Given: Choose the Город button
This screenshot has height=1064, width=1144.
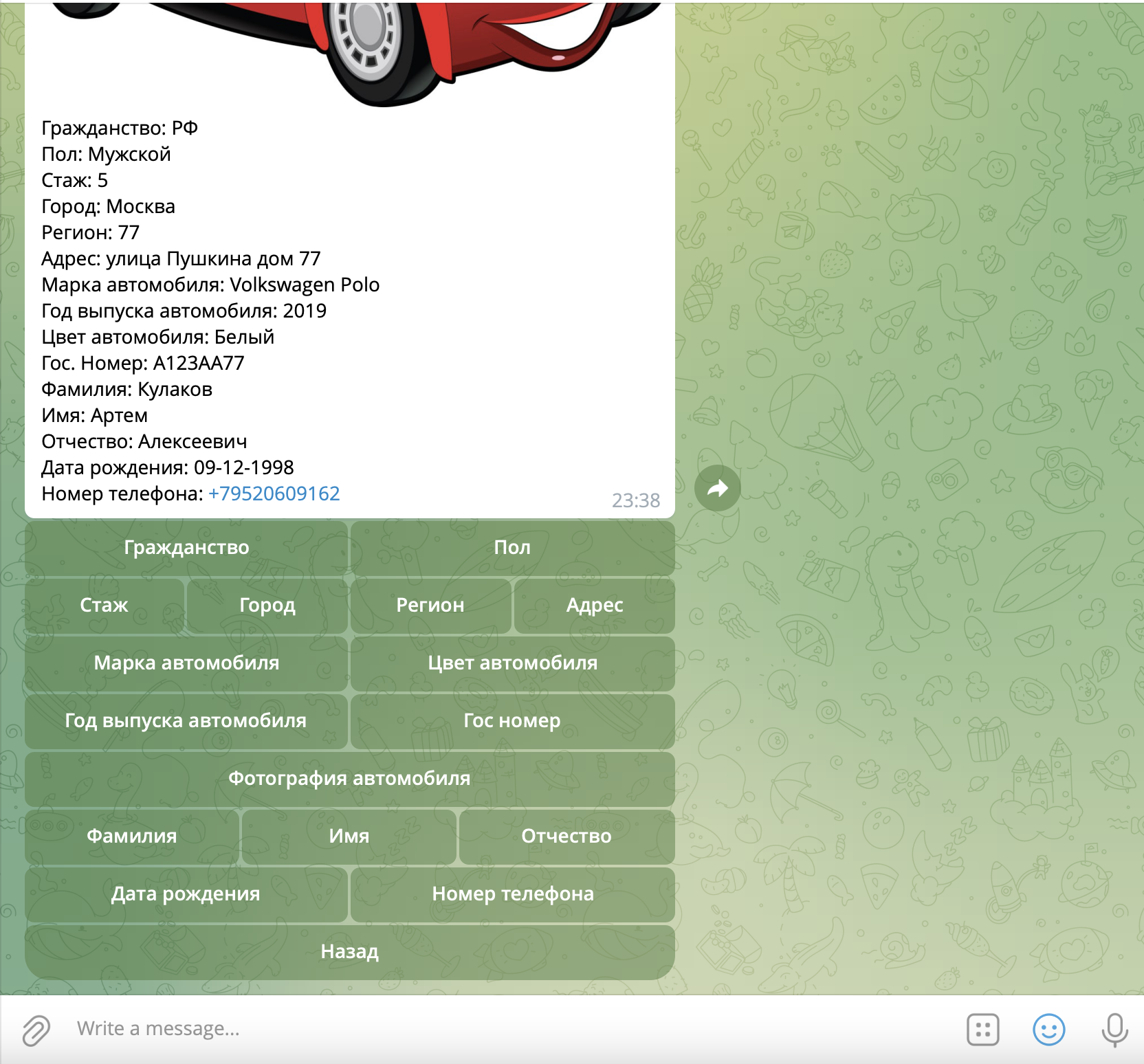Looking at the screenshot, I should coord(267,606).
